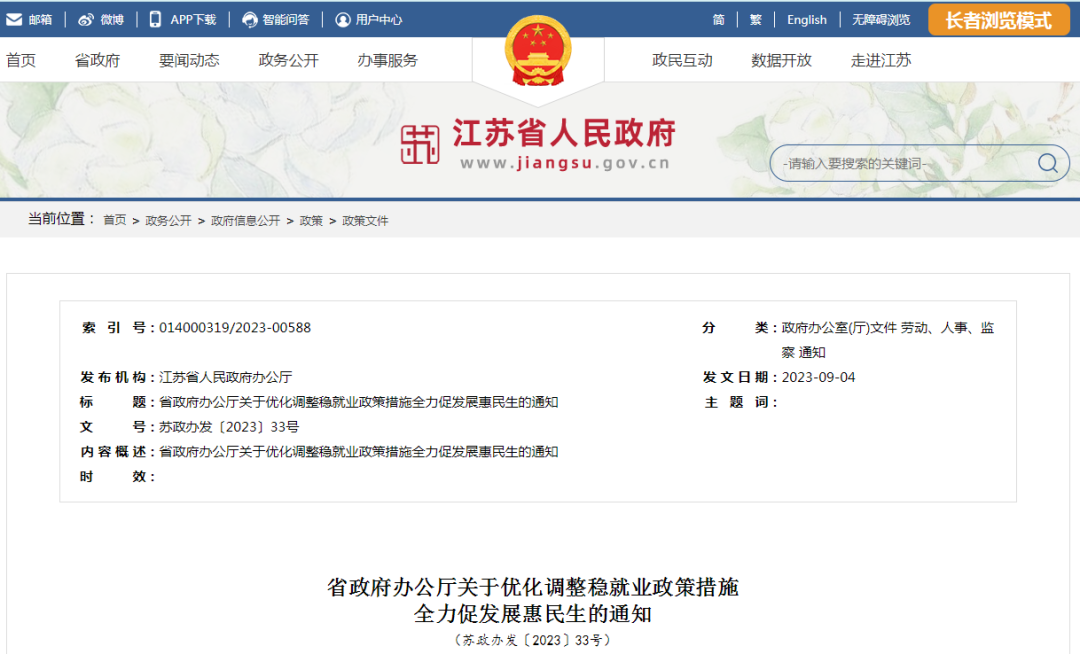
Task: Open the Weibo icon link
Action: pyautogui.click(x=86, y=19)
